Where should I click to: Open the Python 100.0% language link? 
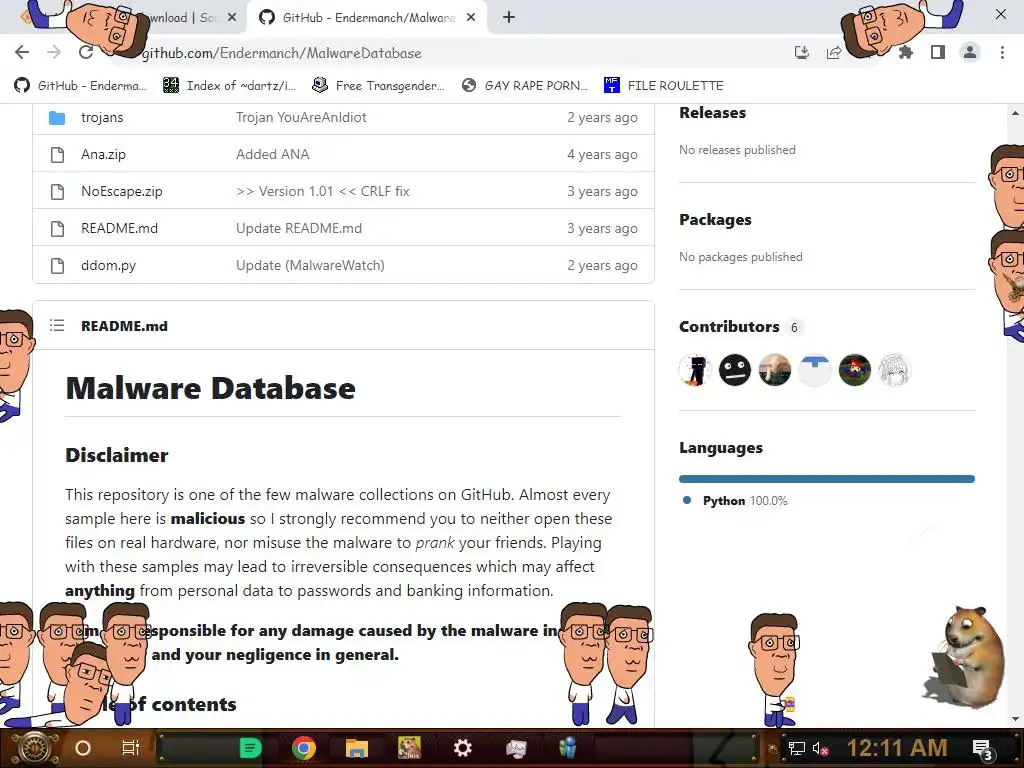click(735, 501)
